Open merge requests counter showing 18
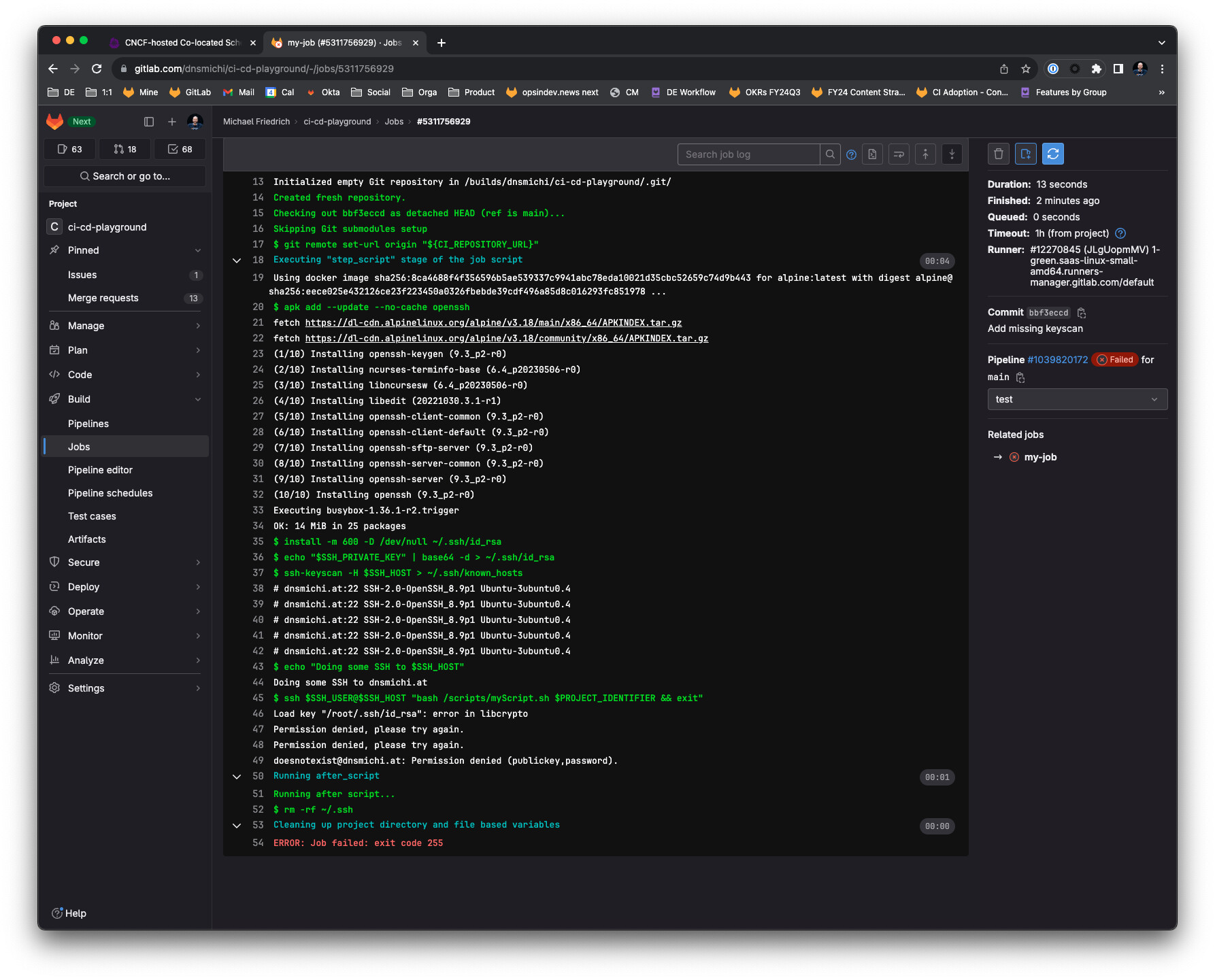 [125, 149]
